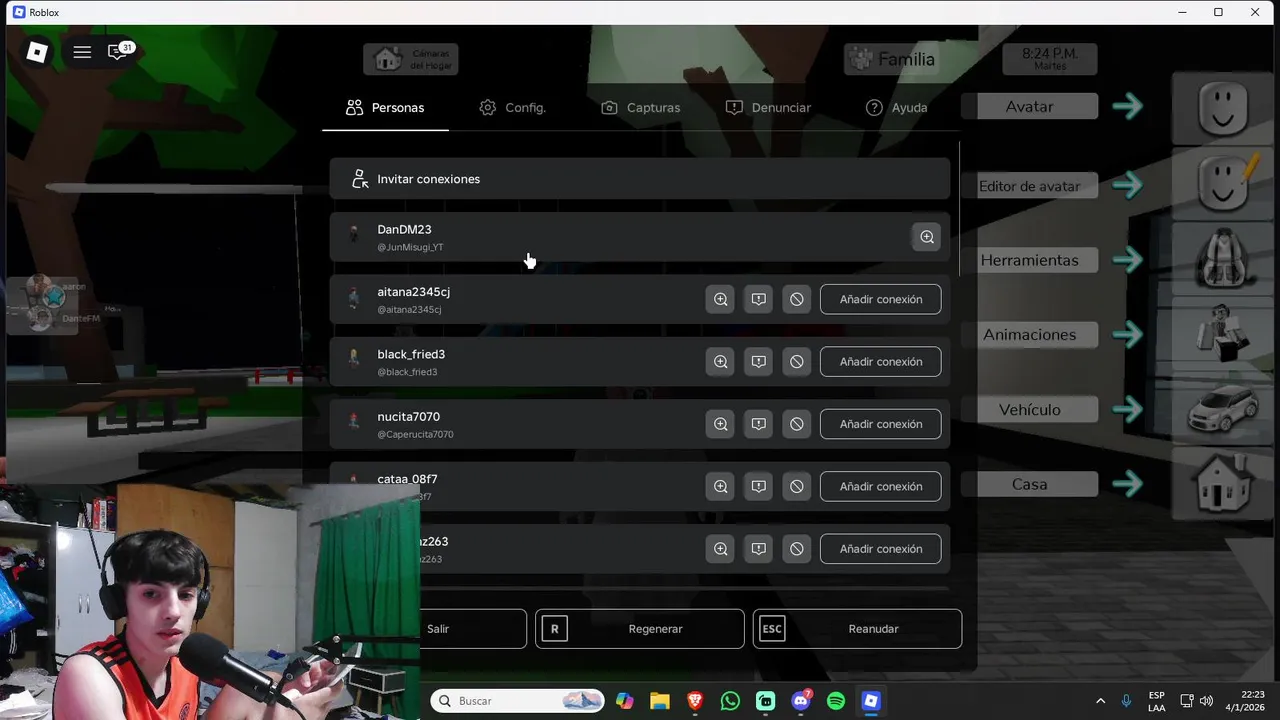Screen dimensions: 1280x720
Task: Add black_fried3 via Añadir conexión
Action: click(x=881, y=361)
